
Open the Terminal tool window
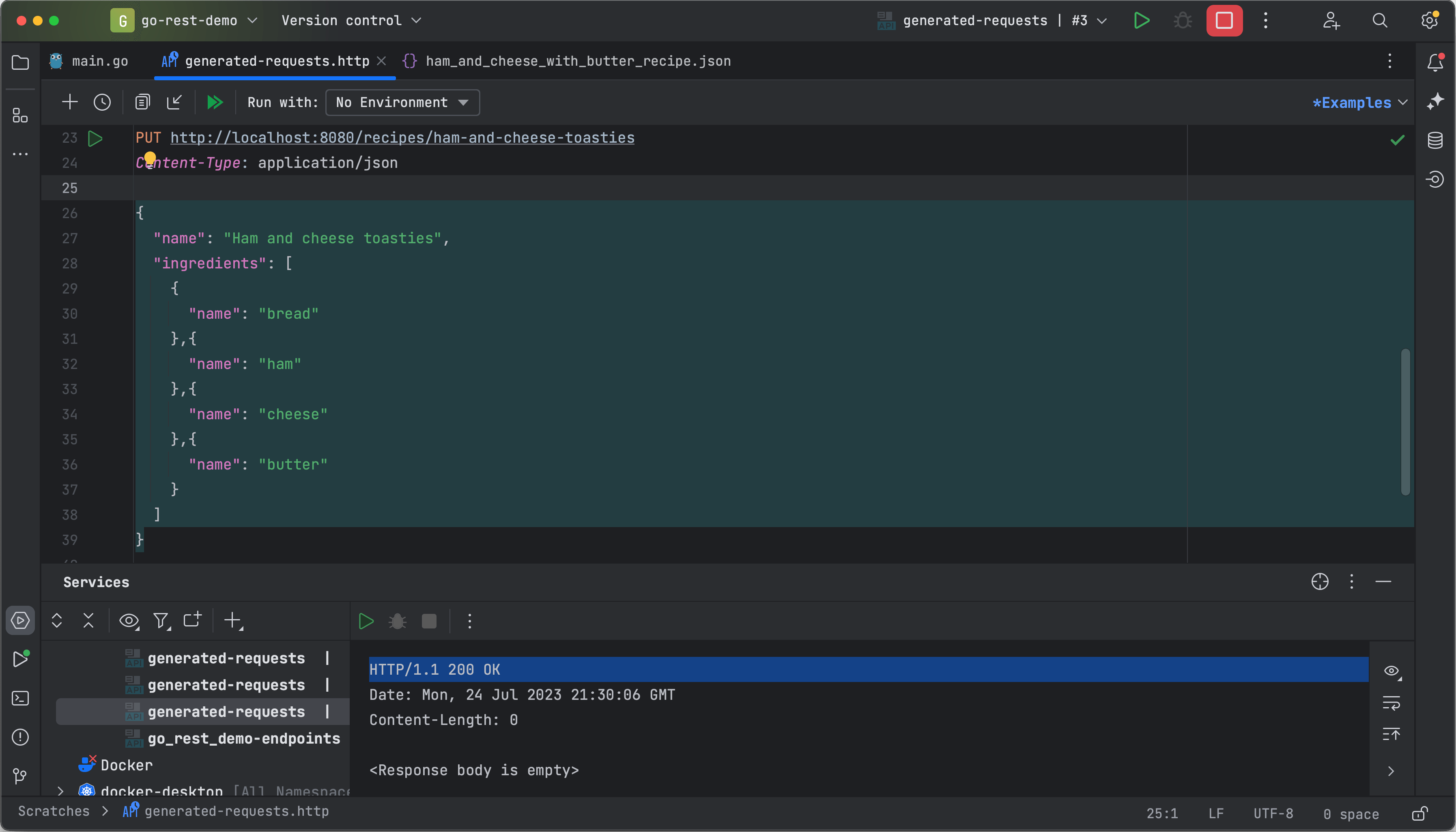[21, 698]
